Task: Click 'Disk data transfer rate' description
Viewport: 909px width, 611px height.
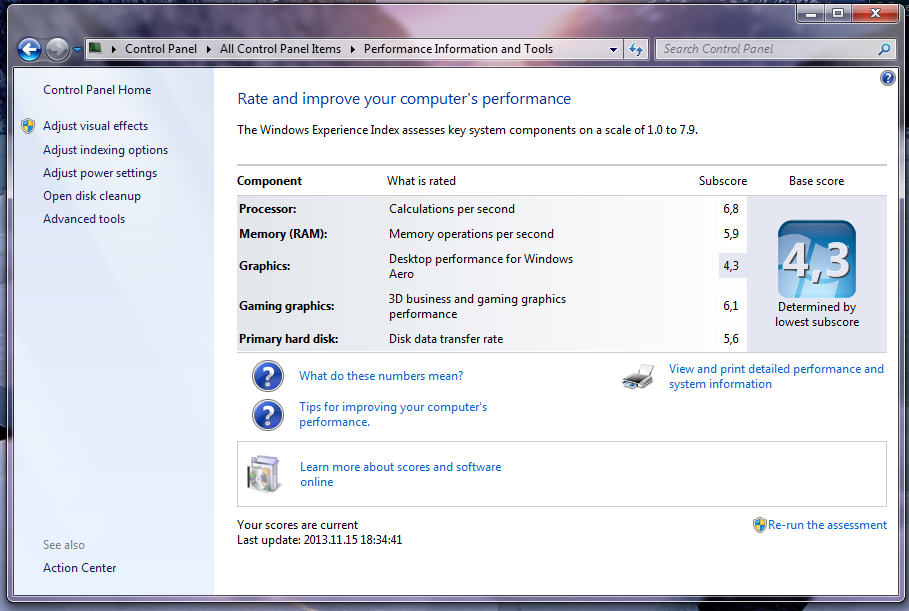Action: [x=446, y=339]
